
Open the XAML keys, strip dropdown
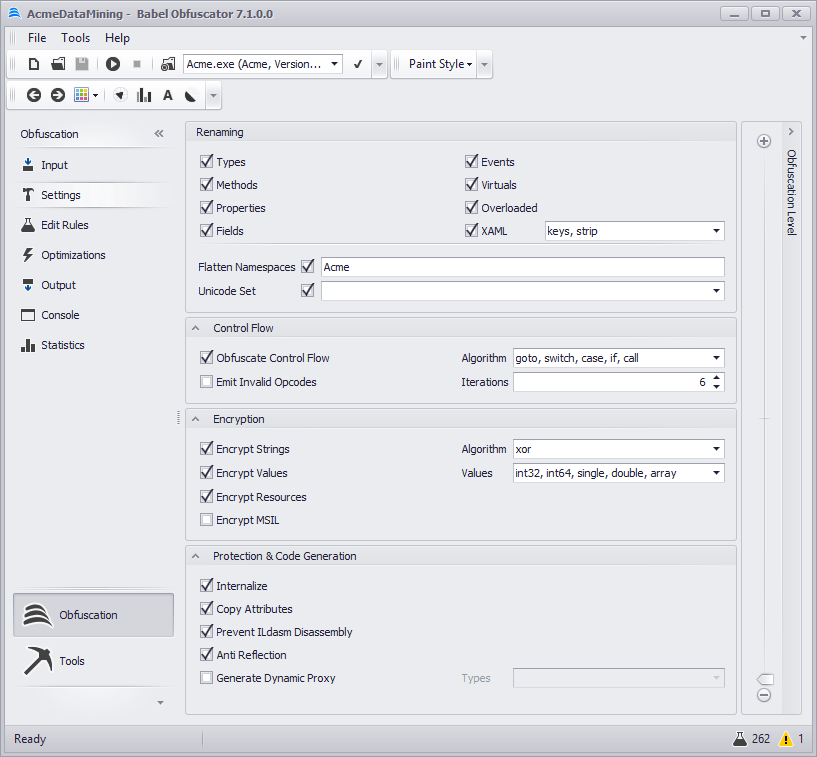coord(716,231)
